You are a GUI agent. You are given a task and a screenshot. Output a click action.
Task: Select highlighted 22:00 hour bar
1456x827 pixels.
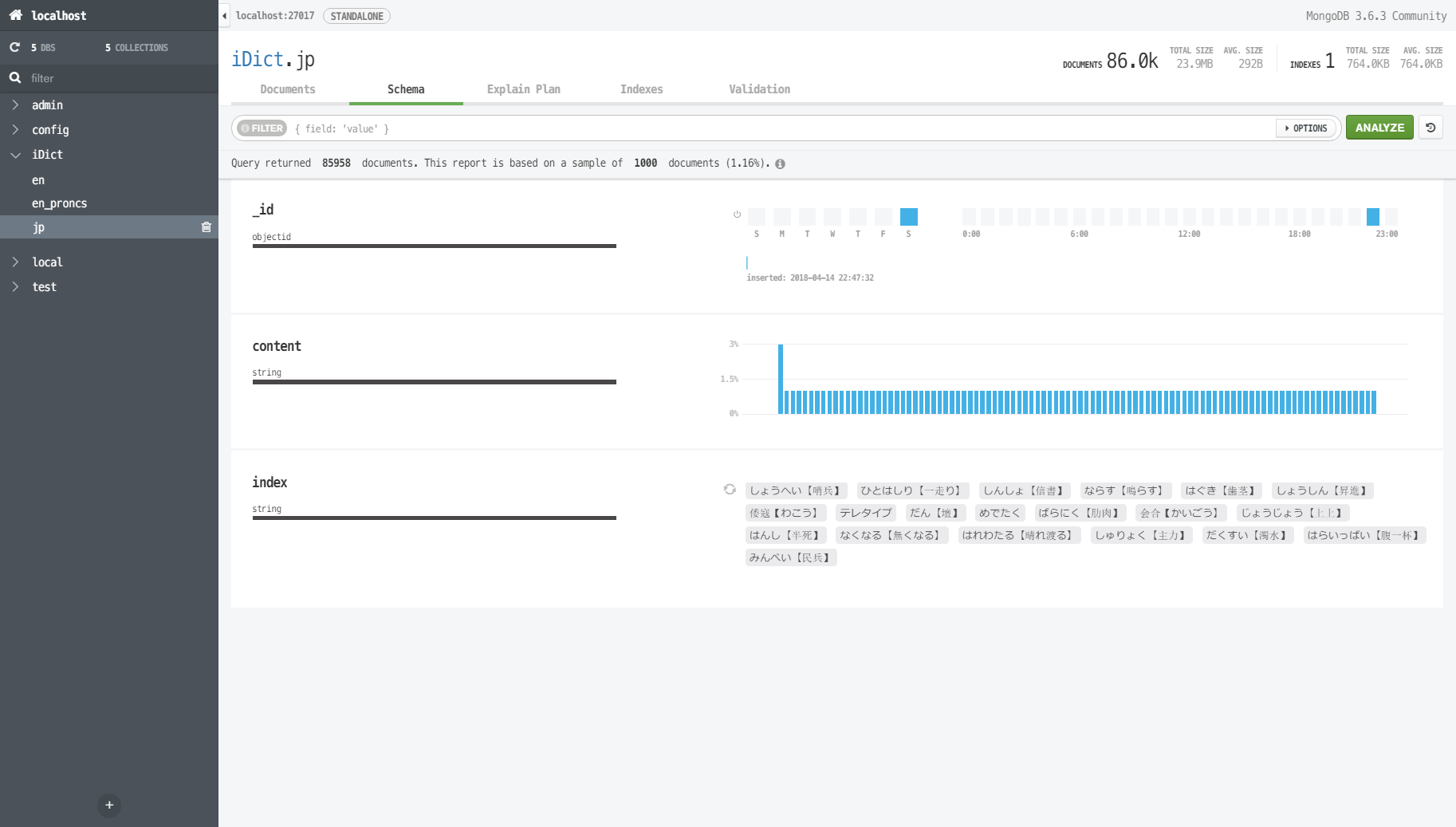click(x=1373, y=216)
